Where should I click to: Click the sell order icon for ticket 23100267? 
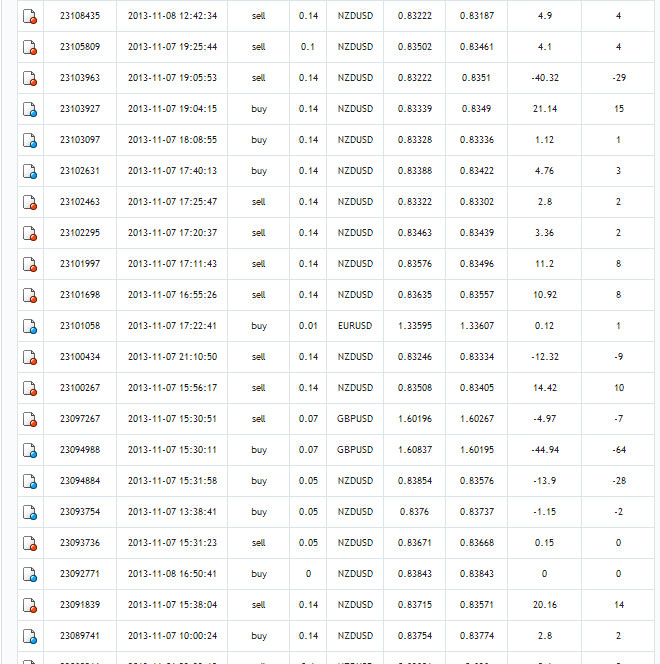tap(30, 388)
